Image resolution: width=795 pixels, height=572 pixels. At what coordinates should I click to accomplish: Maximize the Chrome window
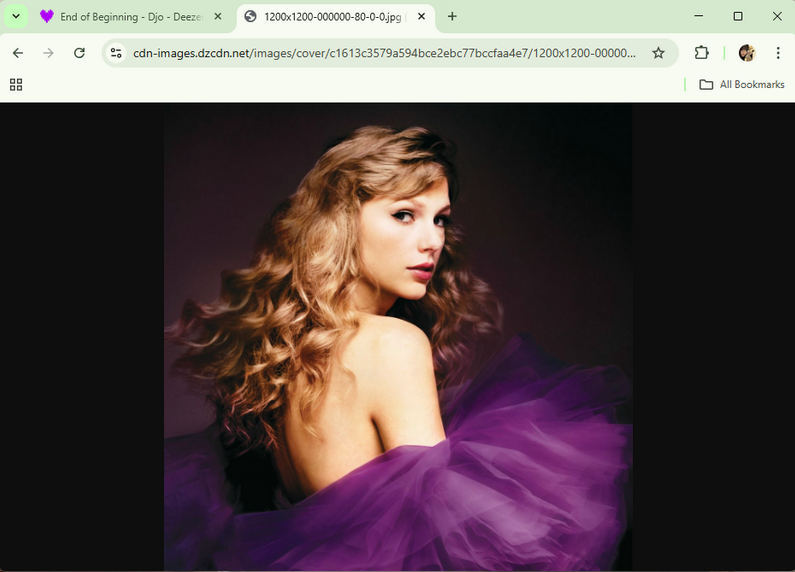[x=738, y=16]
